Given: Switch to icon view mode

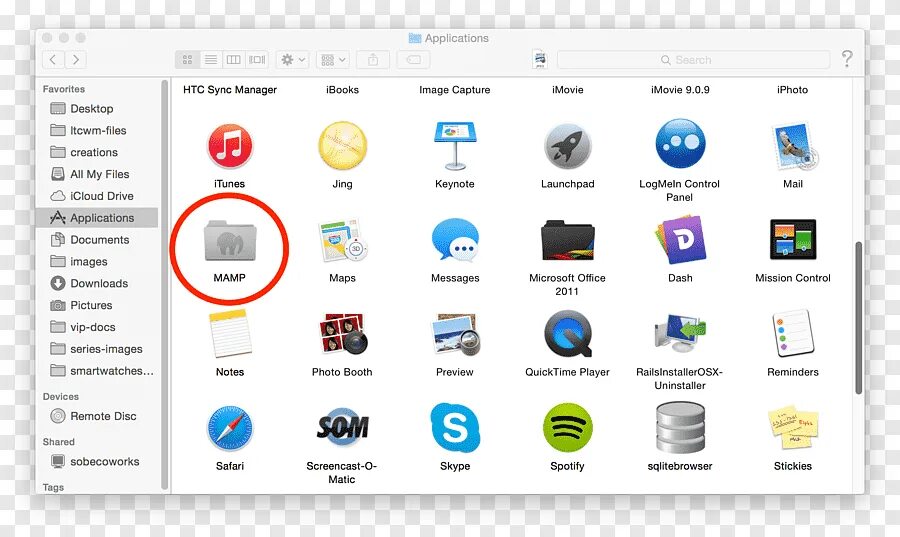Looking at the screenshot, I should point(187,60).
